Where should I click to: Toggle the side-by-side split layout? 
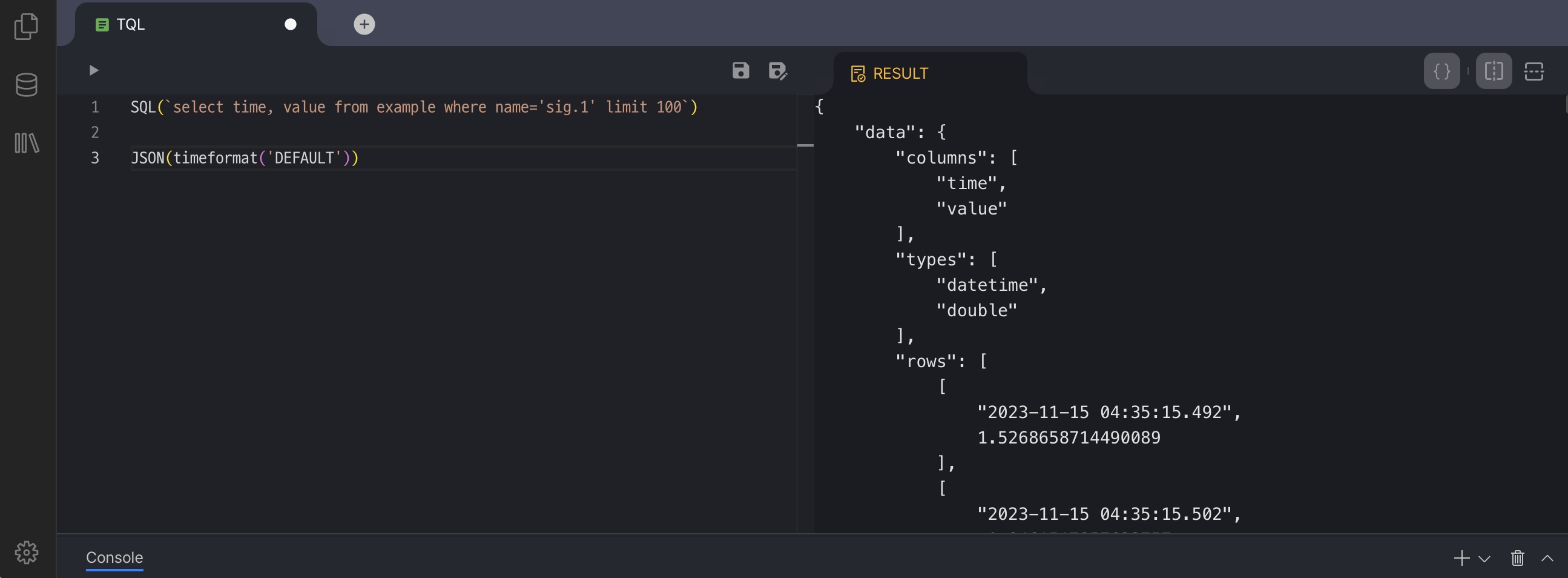pos(1493,71)
